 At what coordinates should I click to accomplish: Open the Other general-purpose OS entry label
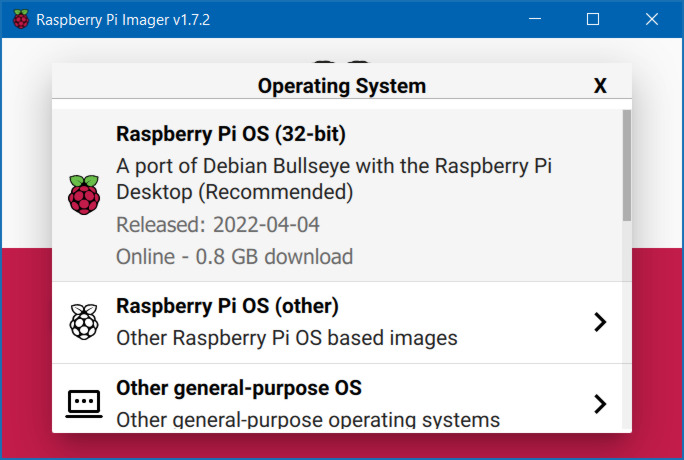coord(238,387)
